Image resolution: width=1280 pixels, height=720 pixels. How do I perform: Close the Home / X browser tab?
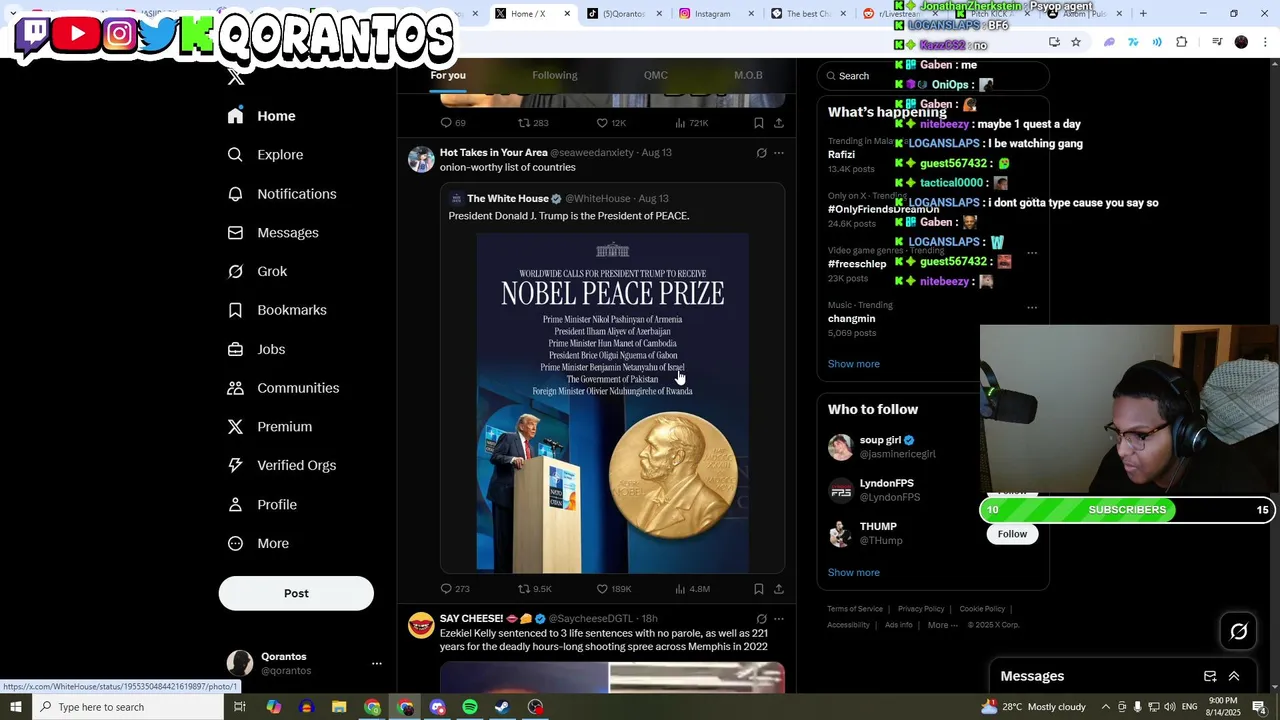pos(567,14)
